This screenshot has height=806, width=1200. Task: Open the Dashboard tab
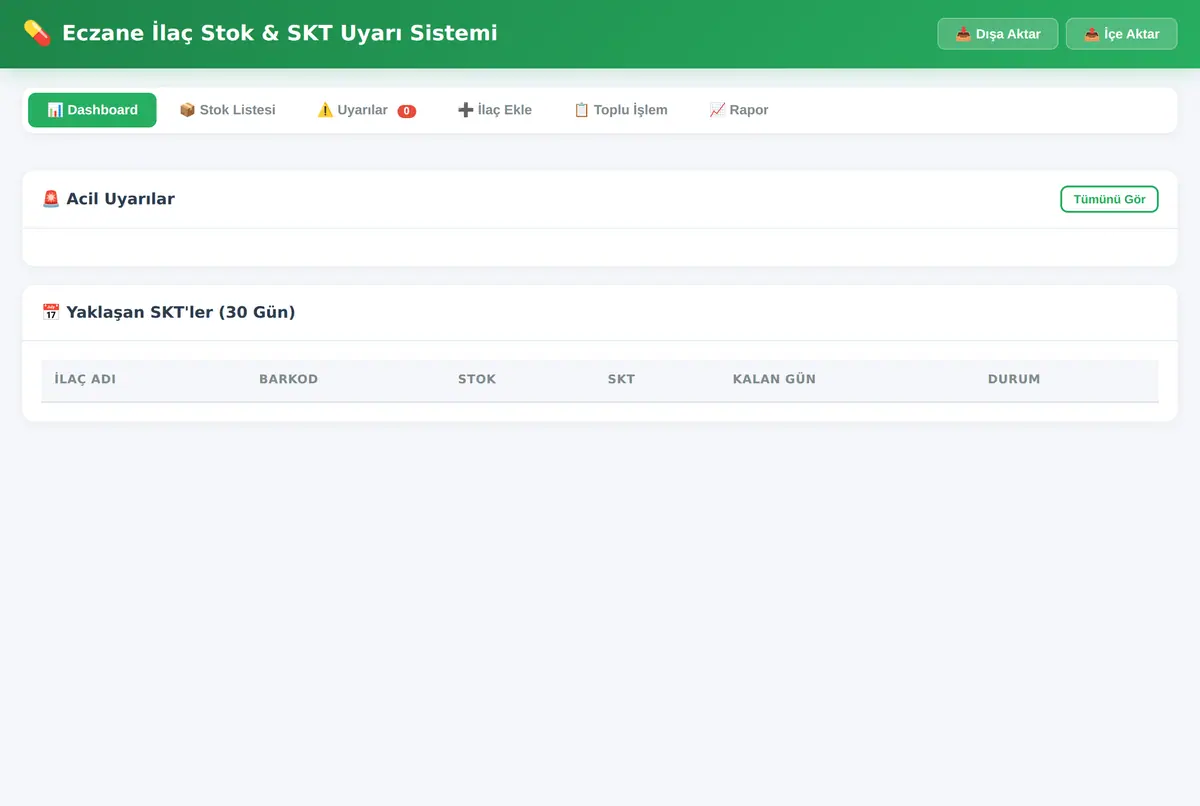click(x=92, y=110)
